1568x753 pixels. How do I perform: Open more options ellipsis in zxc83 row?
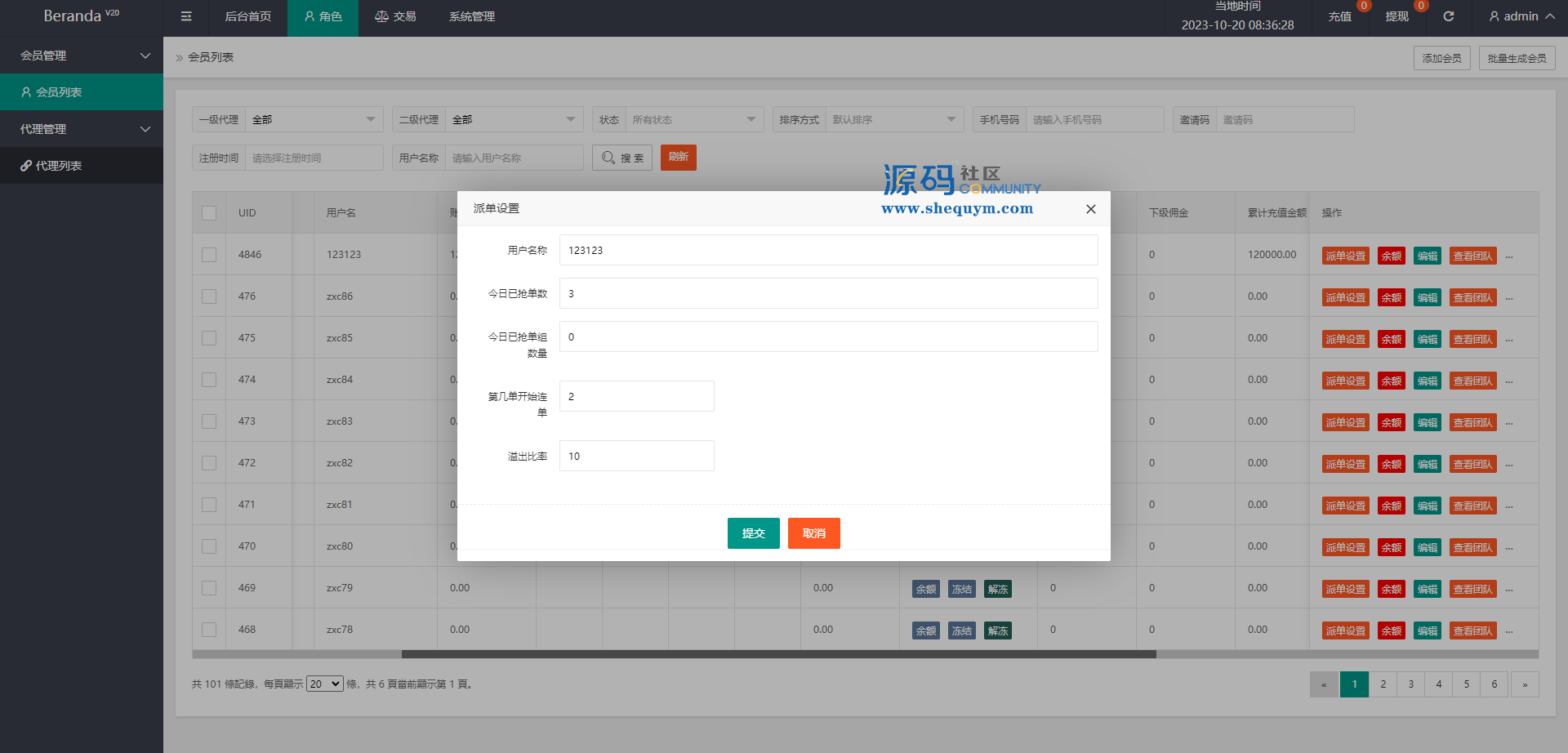[1509, 423]
